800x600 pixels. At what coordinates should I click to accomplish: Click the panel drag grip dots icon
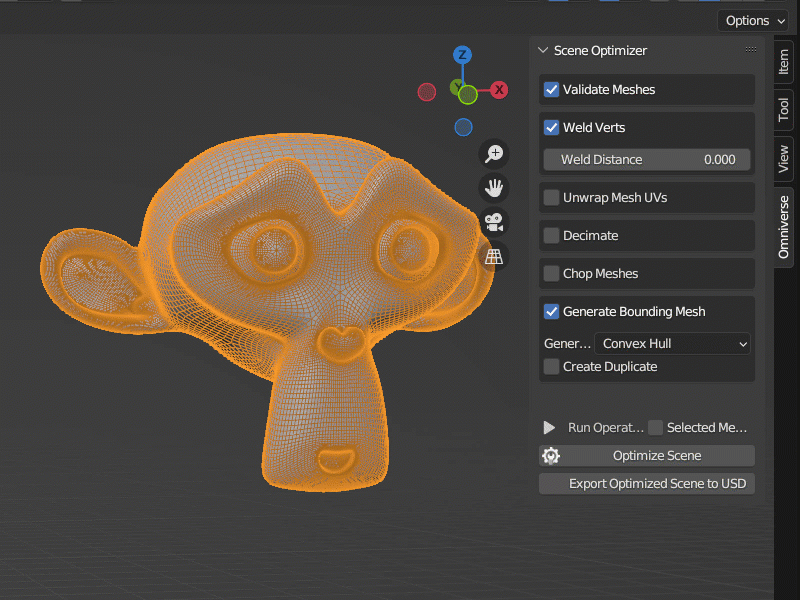click(751, 49)
